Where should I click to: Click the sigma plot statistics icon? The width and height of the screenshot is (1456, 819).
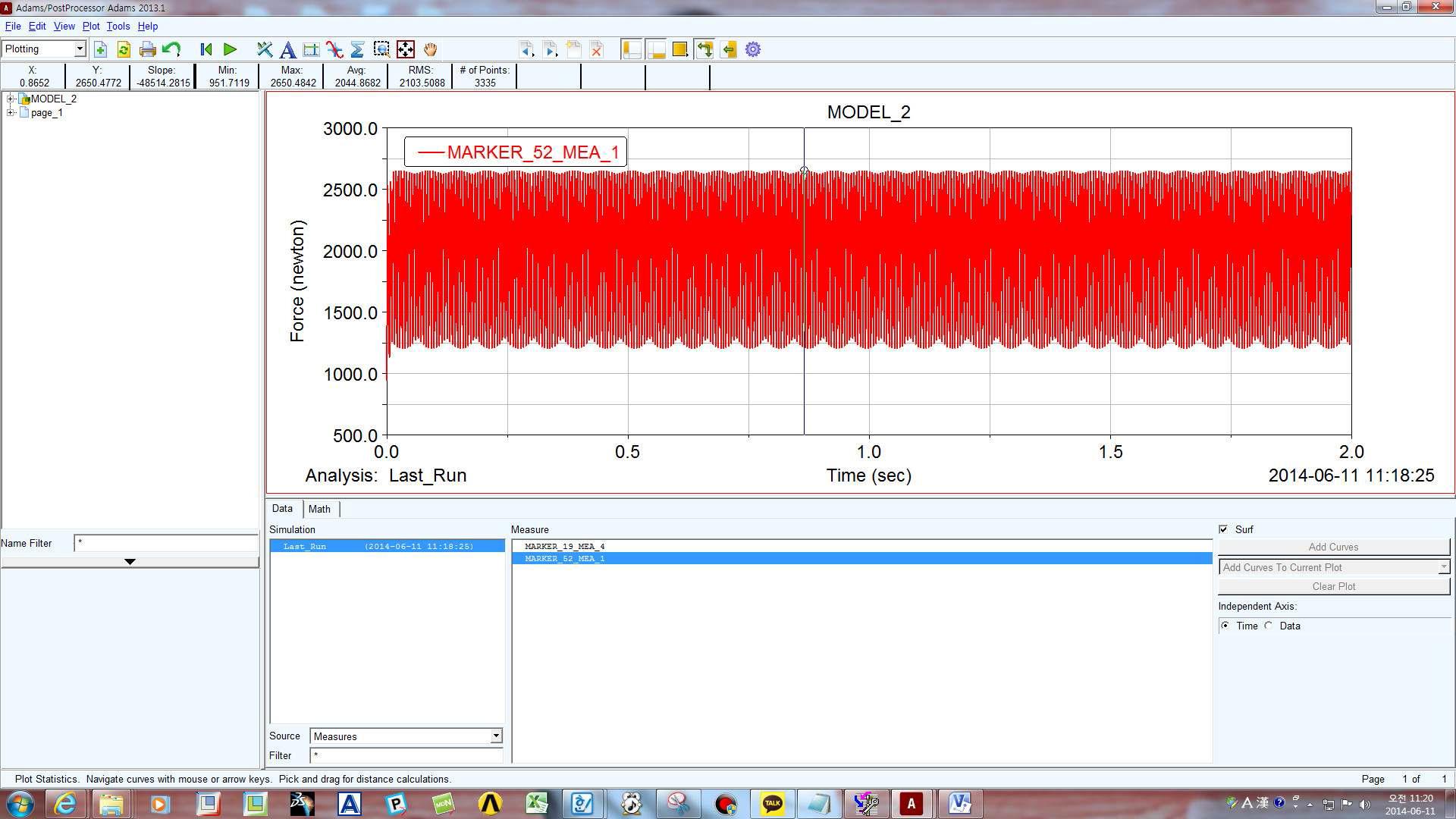point(357,49)
